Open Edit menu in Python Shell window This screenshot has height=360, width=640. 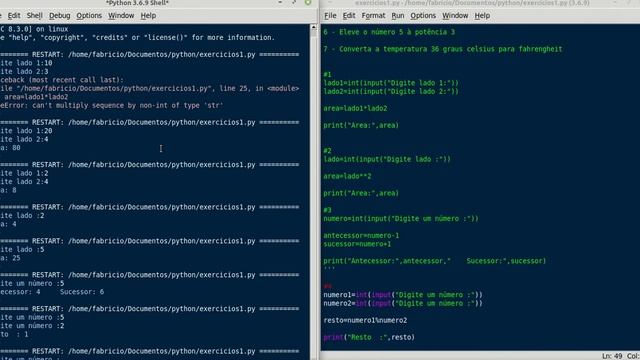(13, 16)
